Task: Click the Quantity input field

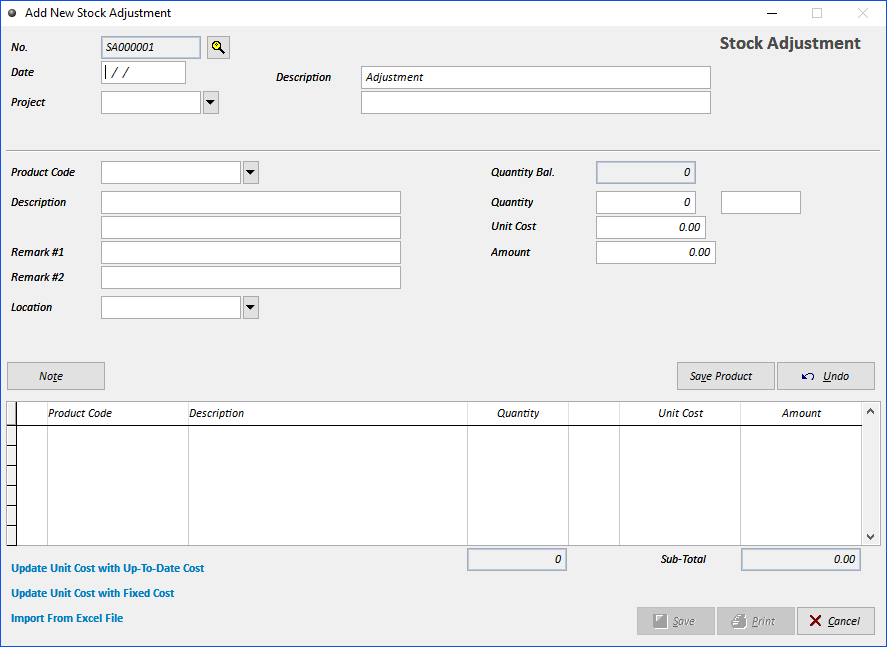Action: pyautogui.click(x=645, y=202)
